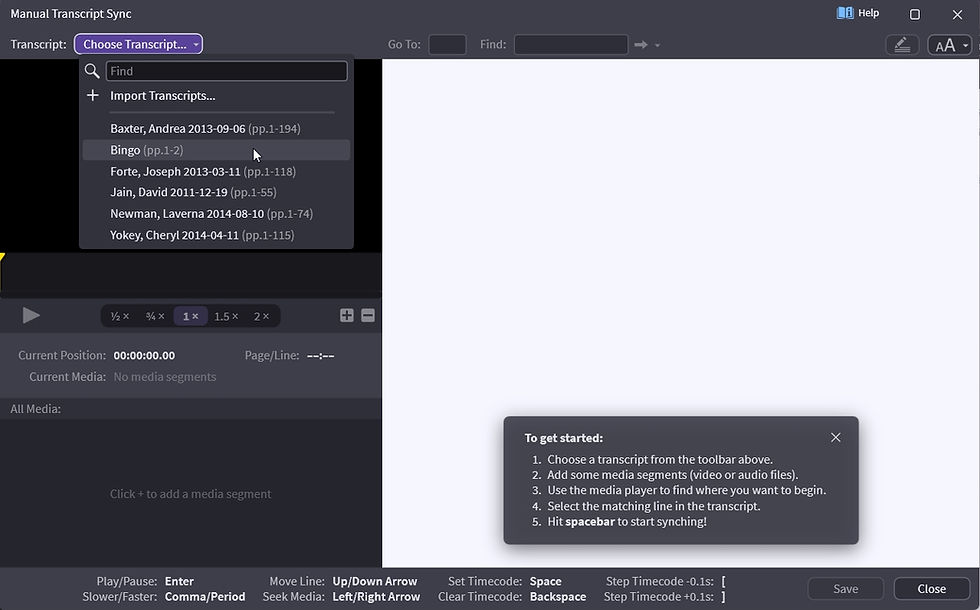
Task: Click inside the Go To field
Action: click(x=447, y=44)
